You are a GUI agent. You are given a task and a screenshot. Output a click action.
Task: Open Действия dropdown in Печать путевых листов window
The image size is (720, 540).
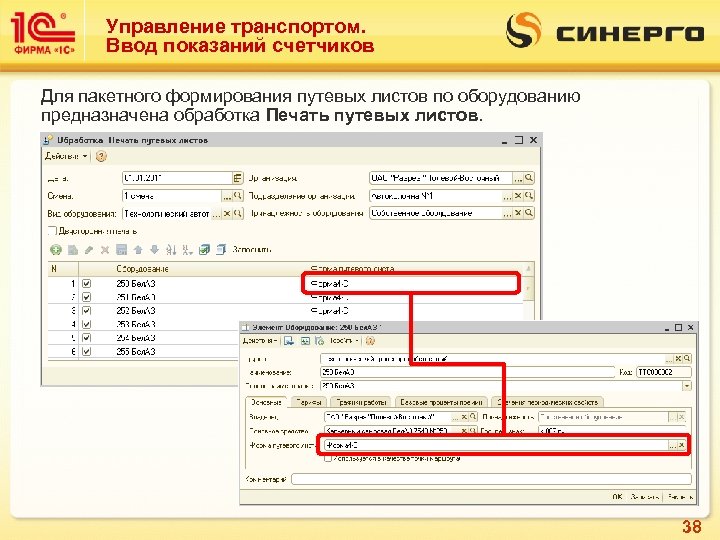(x=66, y=157)
